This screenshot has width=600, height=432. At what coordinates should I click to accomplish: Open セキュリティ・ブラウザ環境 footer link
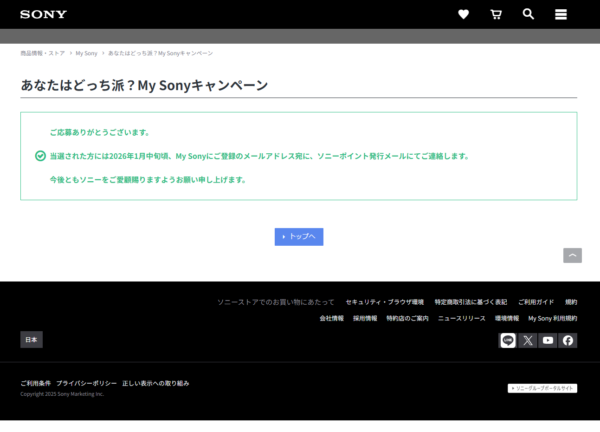click(x=385, y=302)
